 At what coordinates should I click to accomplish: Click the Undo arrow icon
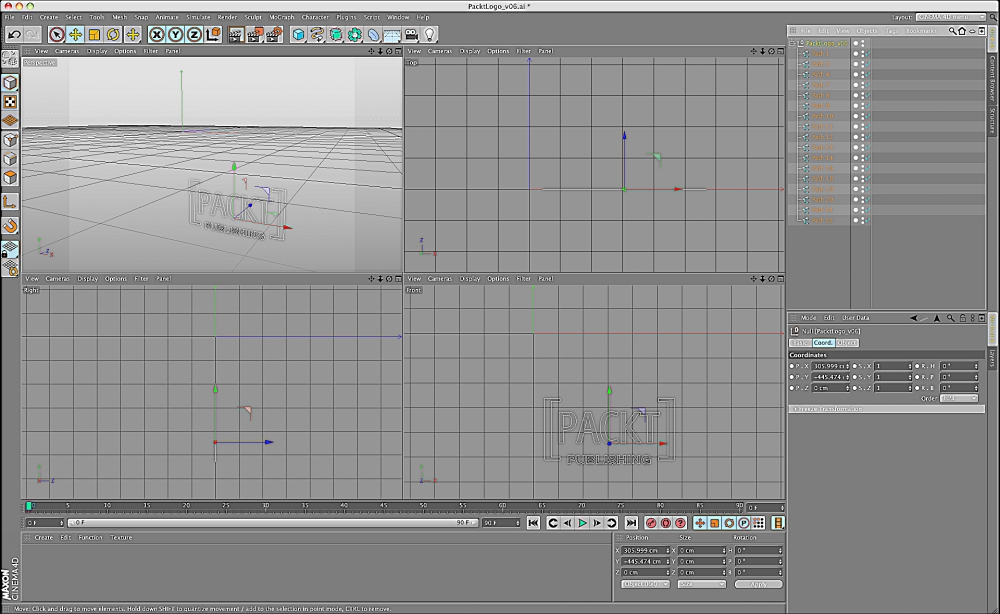pos(14,34)
